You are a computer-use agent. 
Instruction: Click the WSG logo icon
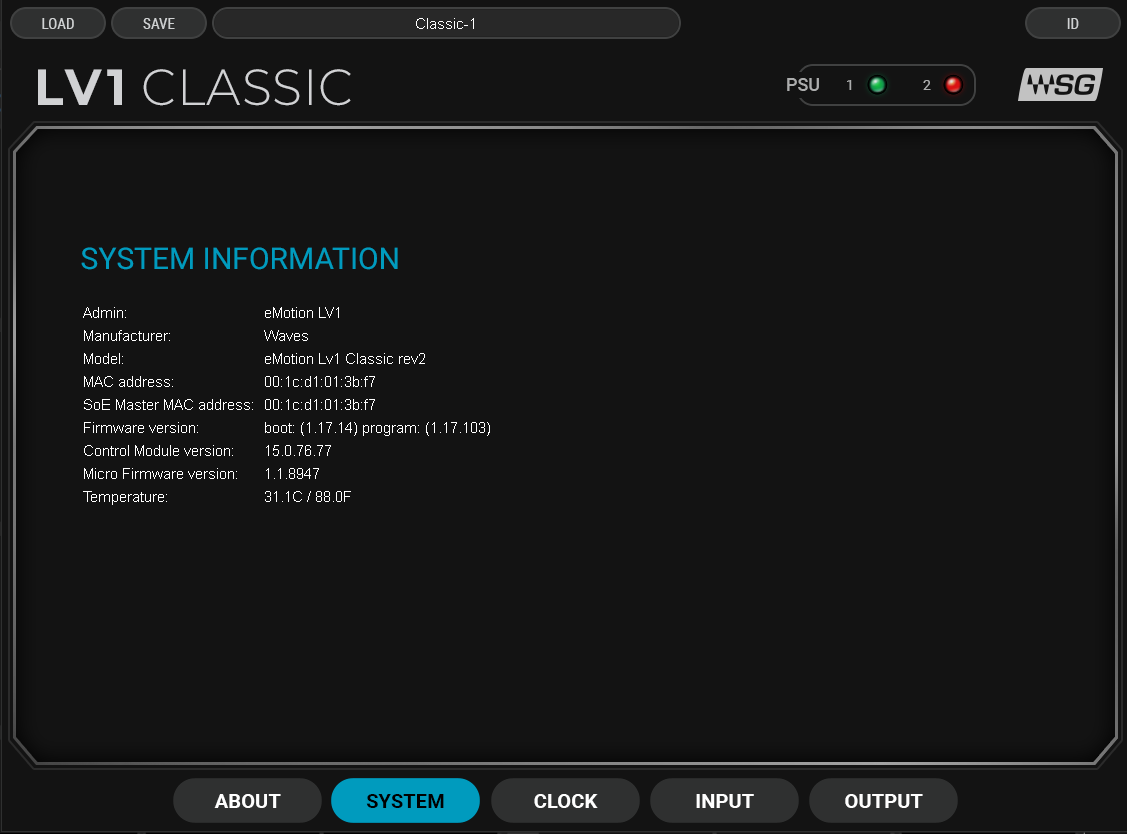(x=1060, y=85)
